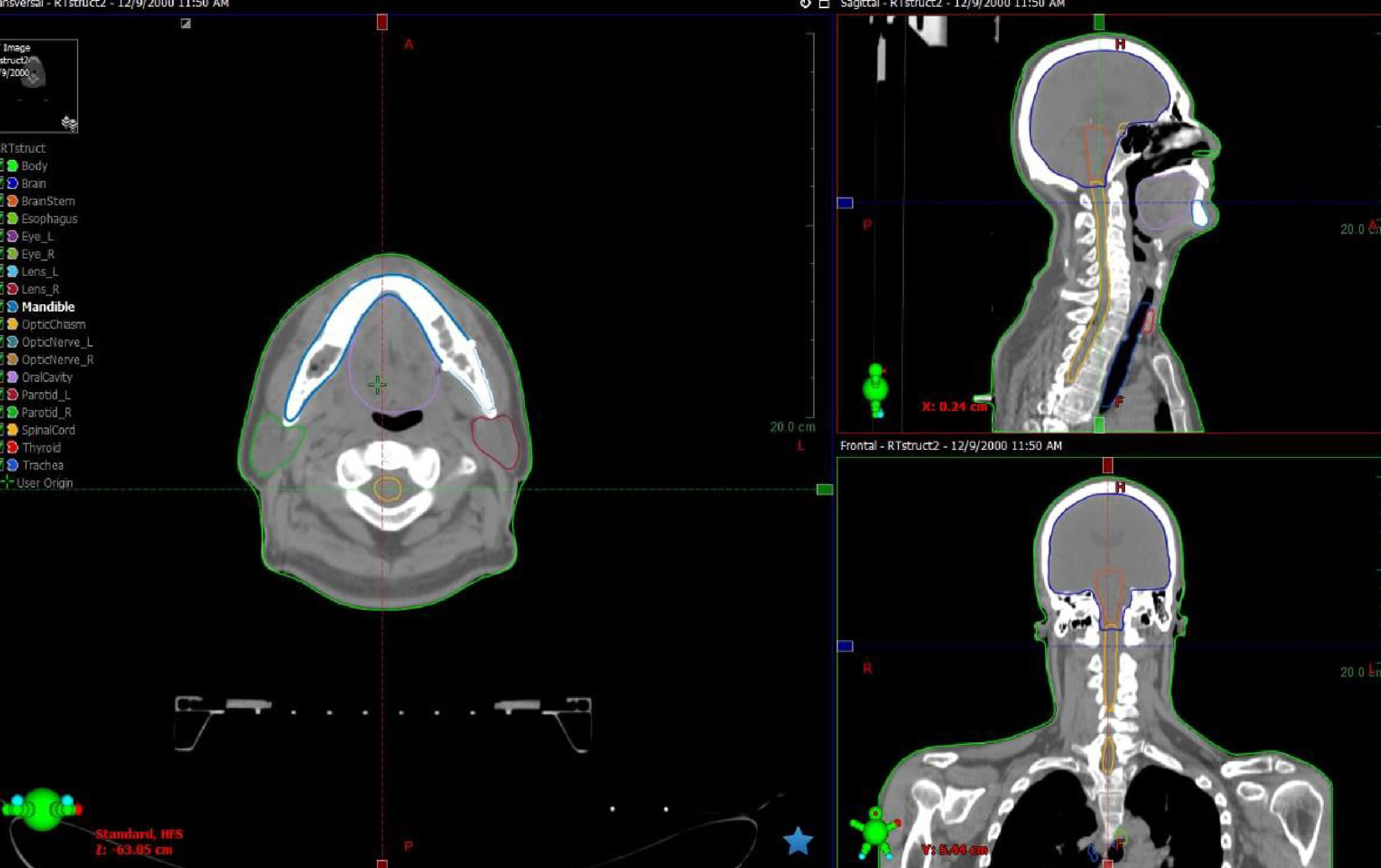Click the blue star icon in transversal view
The image size is (1381, 868).
[798, 842]
